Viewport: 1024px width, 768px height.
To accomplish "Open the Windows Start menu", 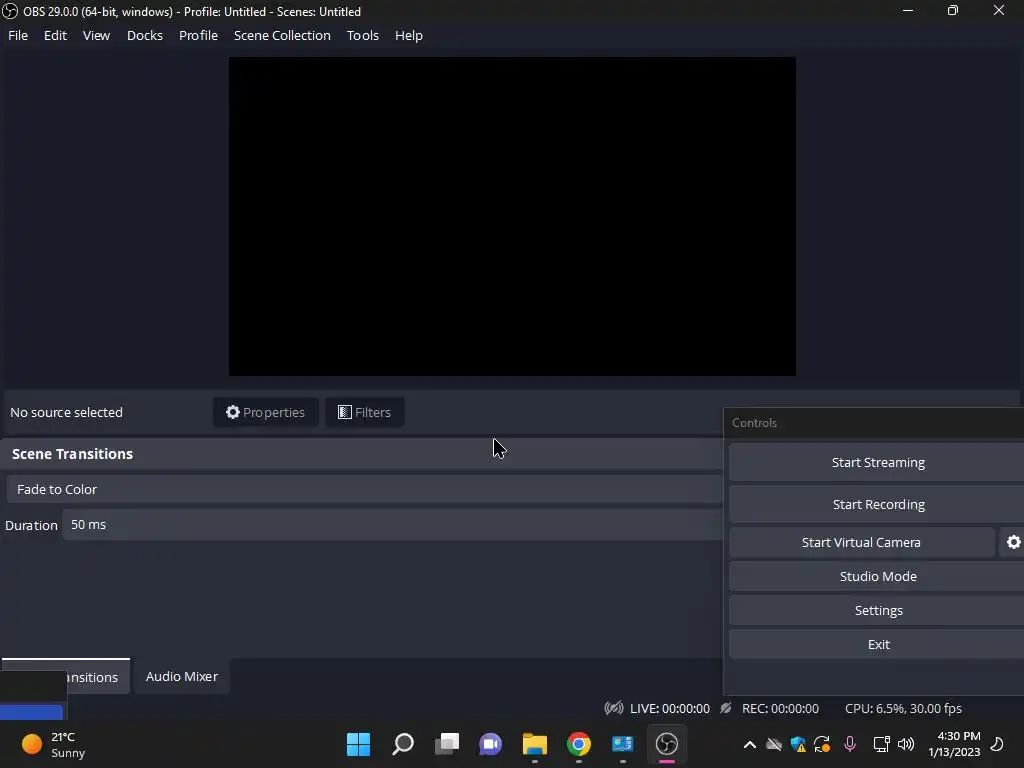I will 358,744.
